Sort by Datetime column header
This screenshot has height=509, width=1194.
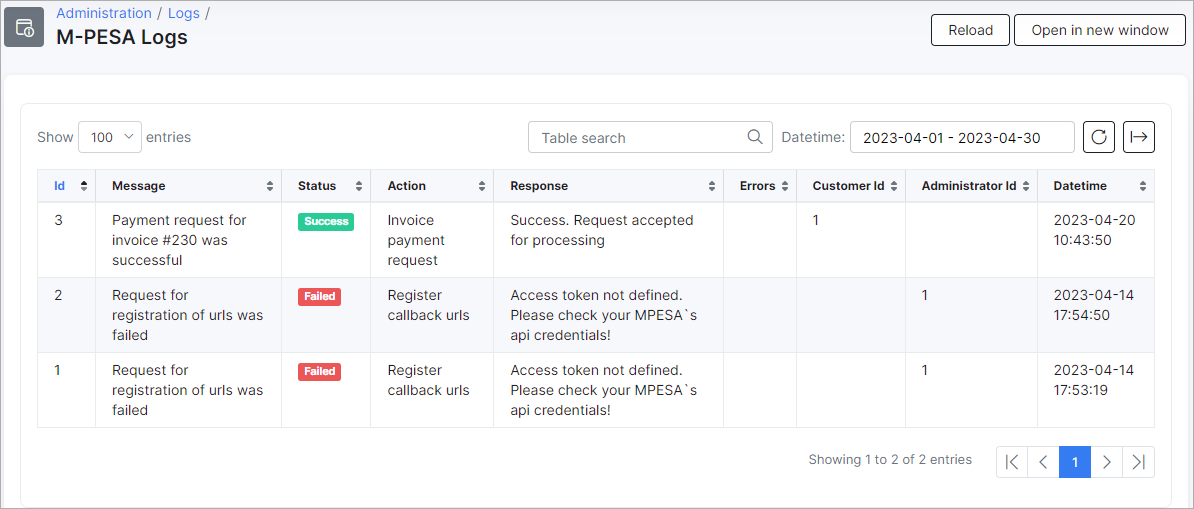(1096, 186)
